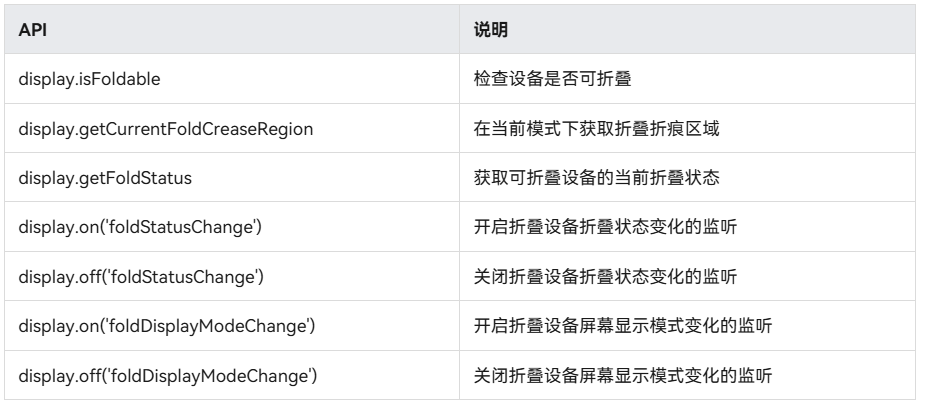Select the display.getCurrentFoldCreaseRegion cell
This screenshot has height=407, width=925.
(x=166, y=129)
